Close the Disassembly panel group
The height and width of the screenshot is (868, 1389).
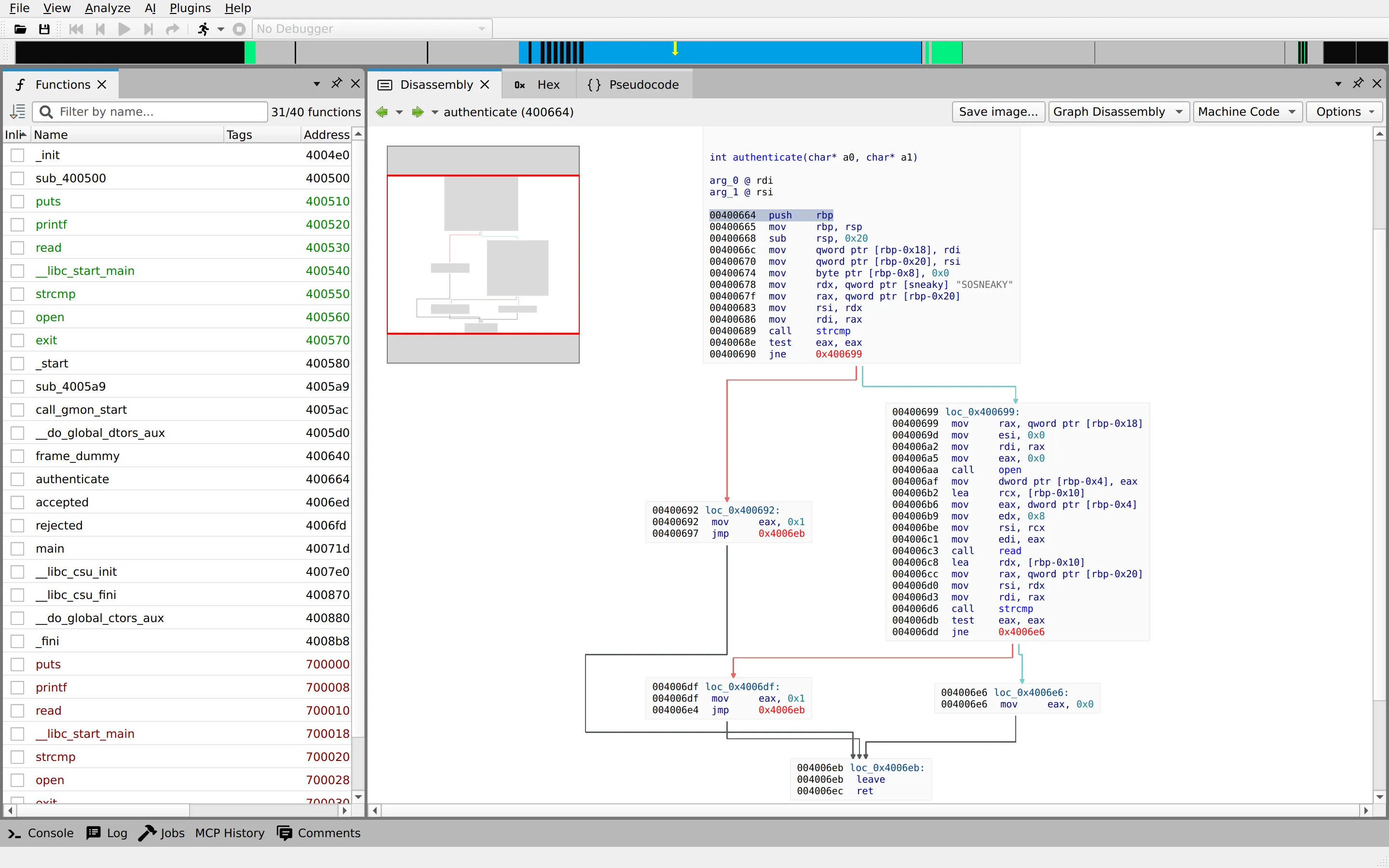(x=1377, y=84)
